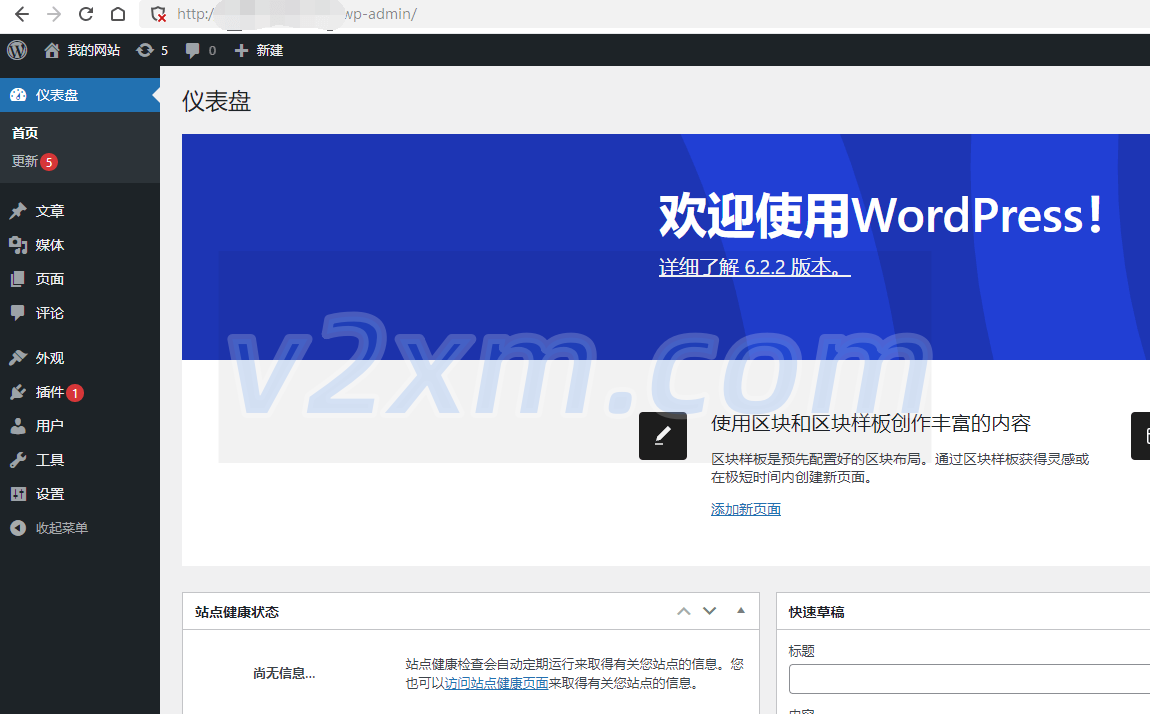Click the 评论 comment bubble icon

18,313
